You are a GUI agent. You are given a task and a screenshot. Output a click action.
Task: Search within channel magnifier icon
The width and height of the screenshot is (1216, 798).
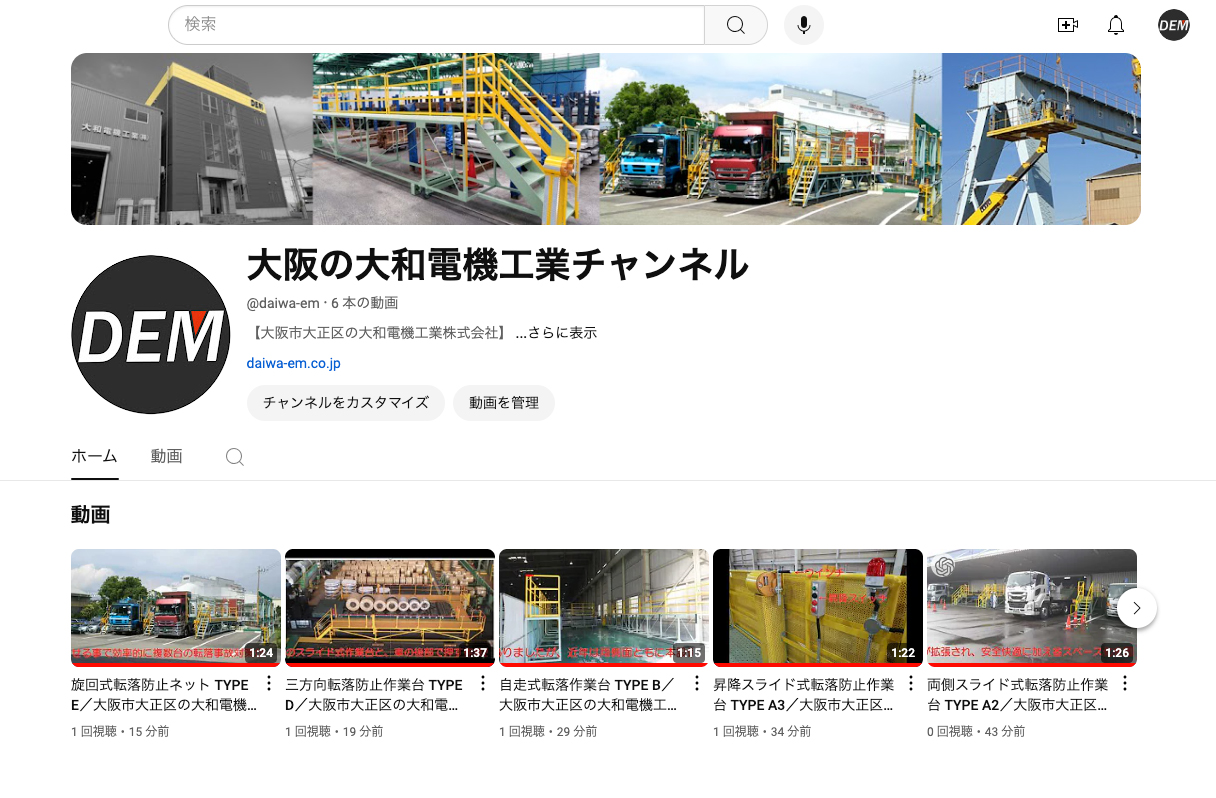coord(235,457)
